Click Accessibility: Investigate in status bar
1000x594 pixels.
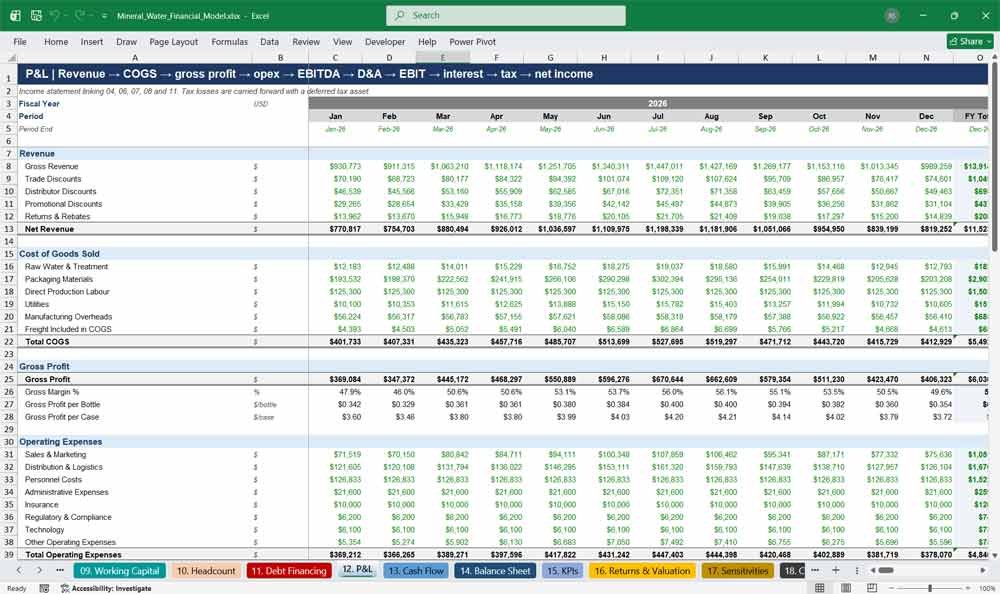tap(106, 588)
